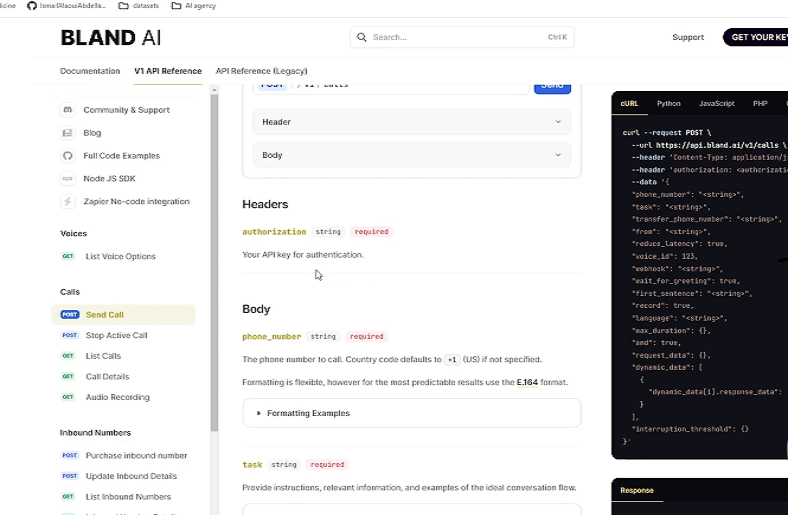Click the sidebar vertical scrollbar
The width and height of the screenshot is (788, 515).
pyautogui.click(x=214, y=261)
